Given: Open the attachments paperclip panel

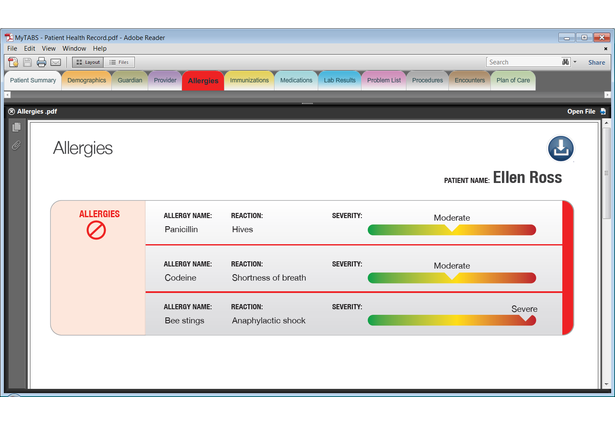Looking at the screenshot, I should [16, 146].
